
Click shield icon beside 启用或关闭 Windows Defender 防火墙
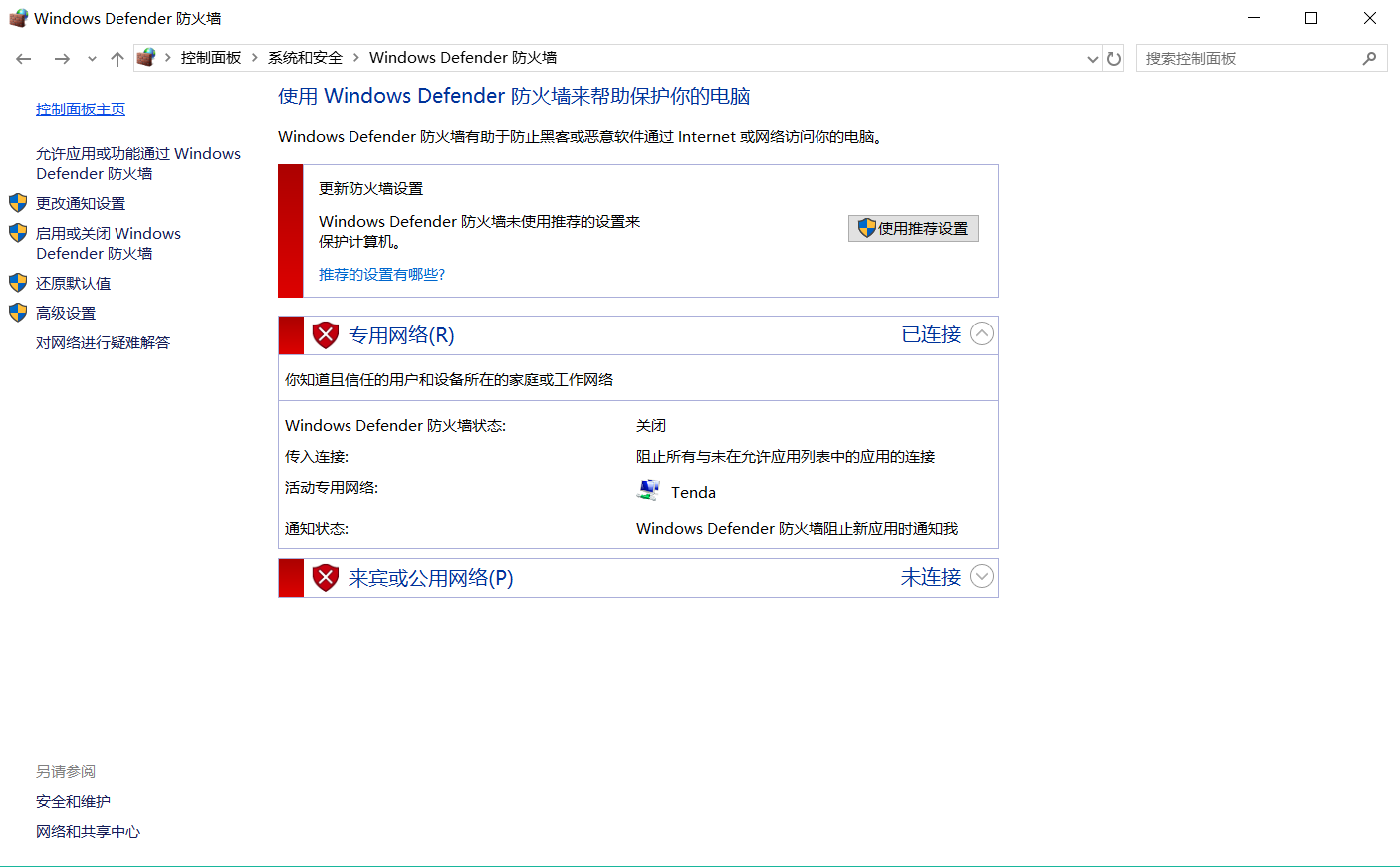point(18,233)
